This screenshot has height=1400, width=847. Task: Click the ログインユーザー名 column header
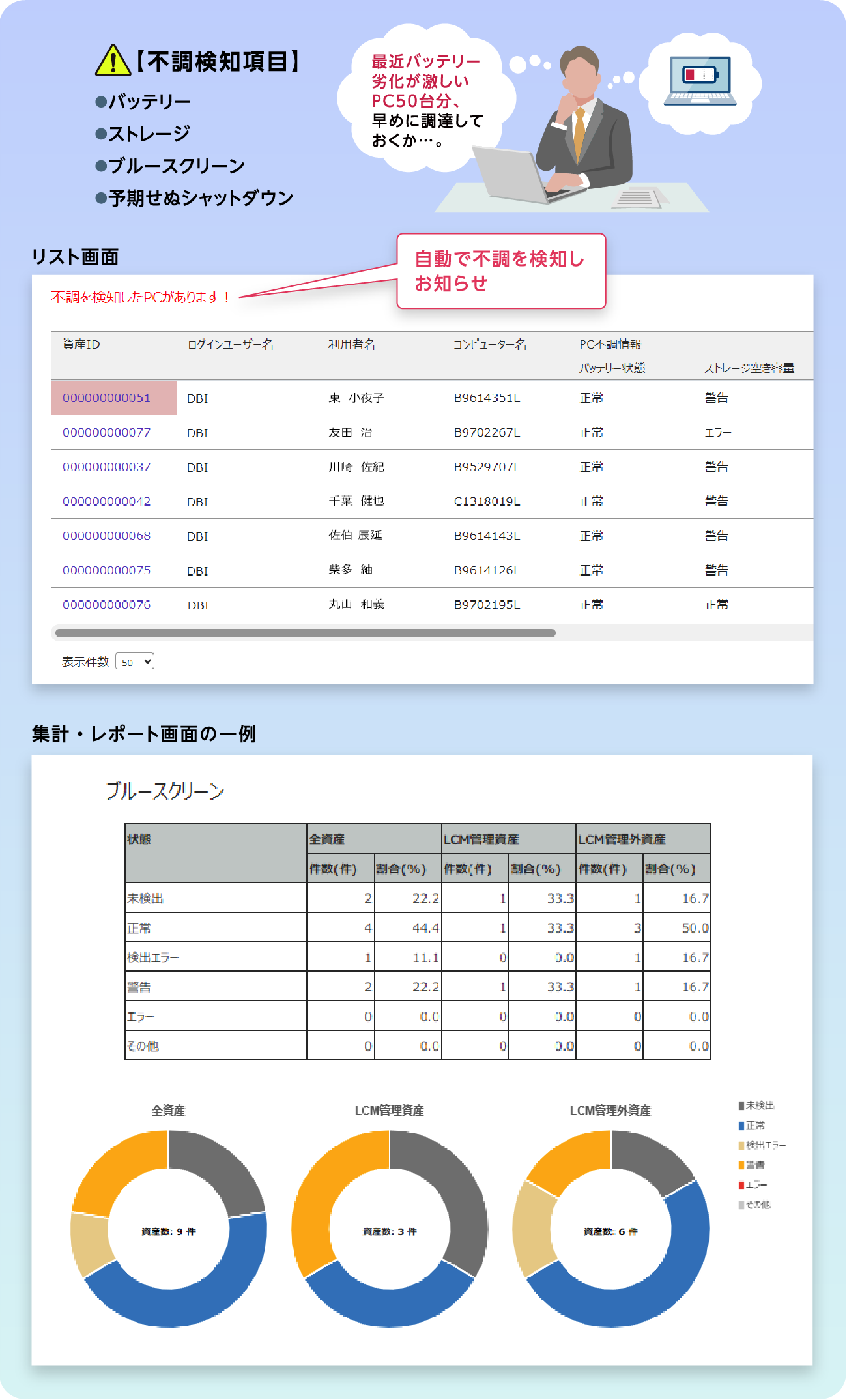coord(230,344)
